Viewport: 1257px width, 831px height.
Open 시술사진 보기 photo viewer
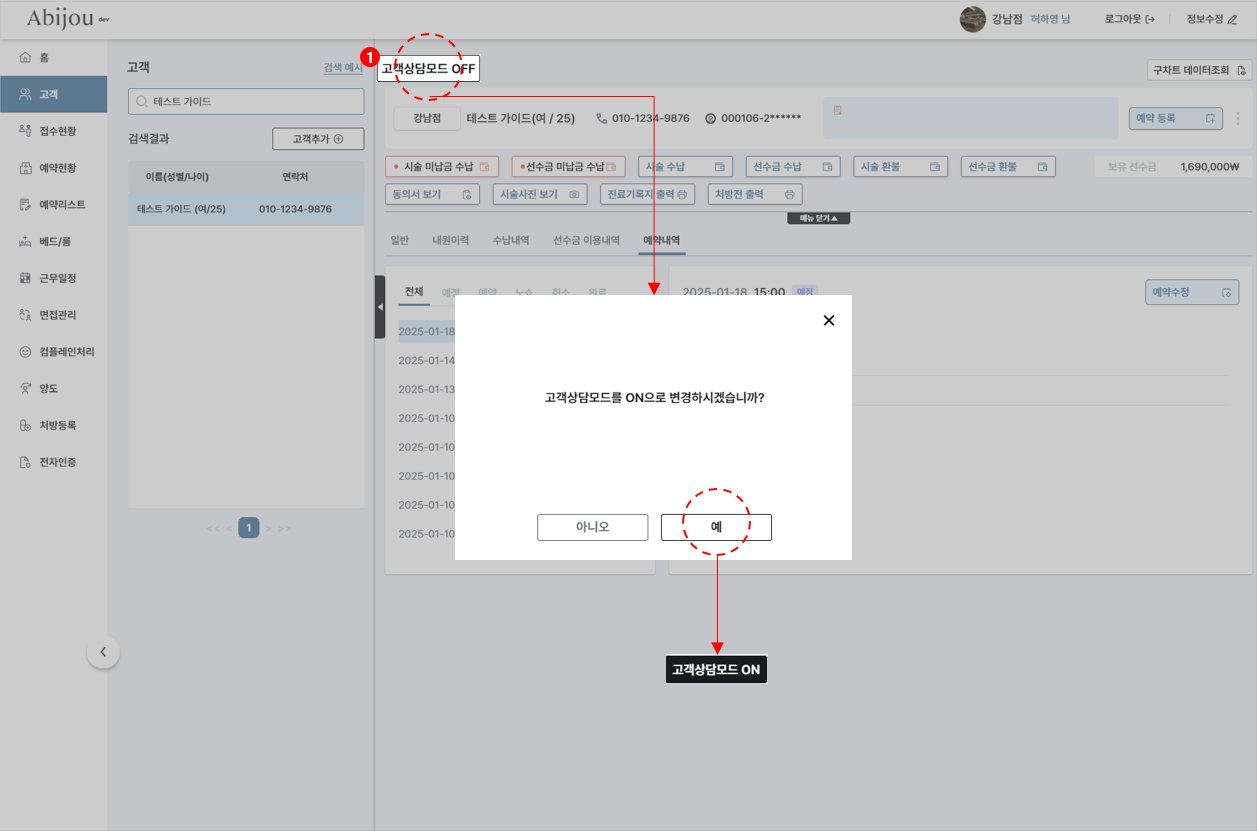(x=540, y=194)
